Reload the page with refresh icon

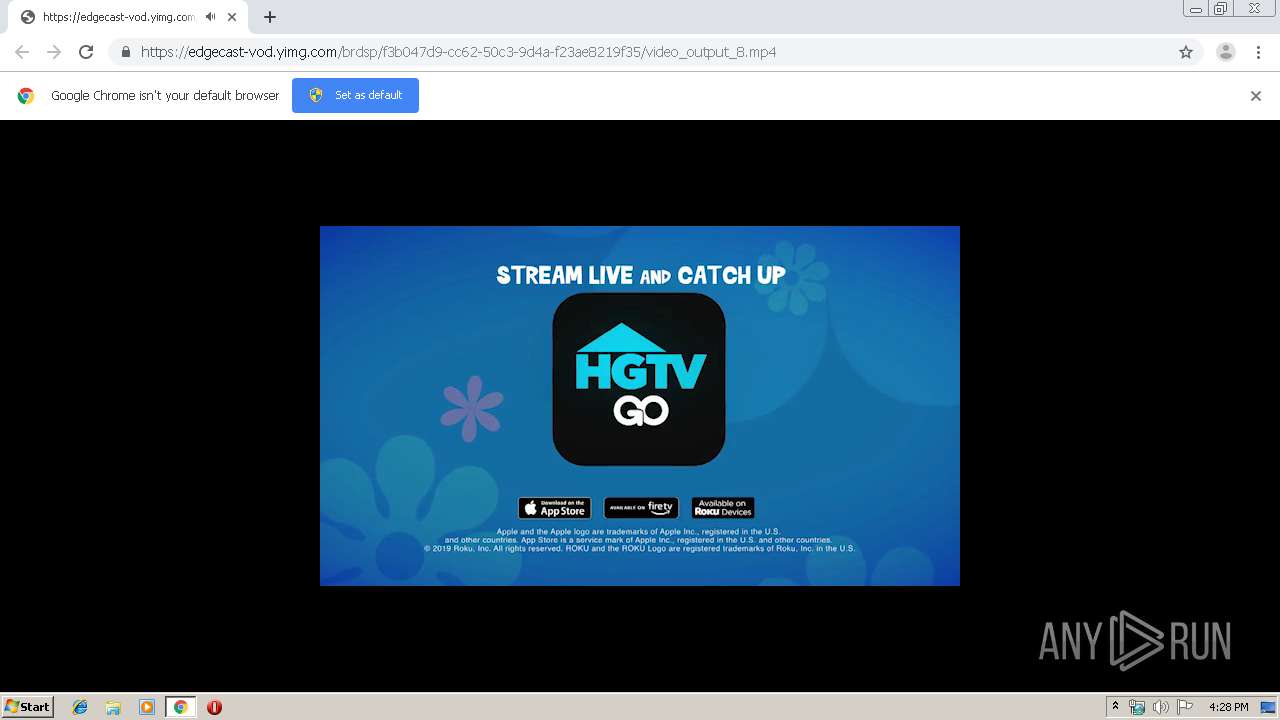click(86, 52)
